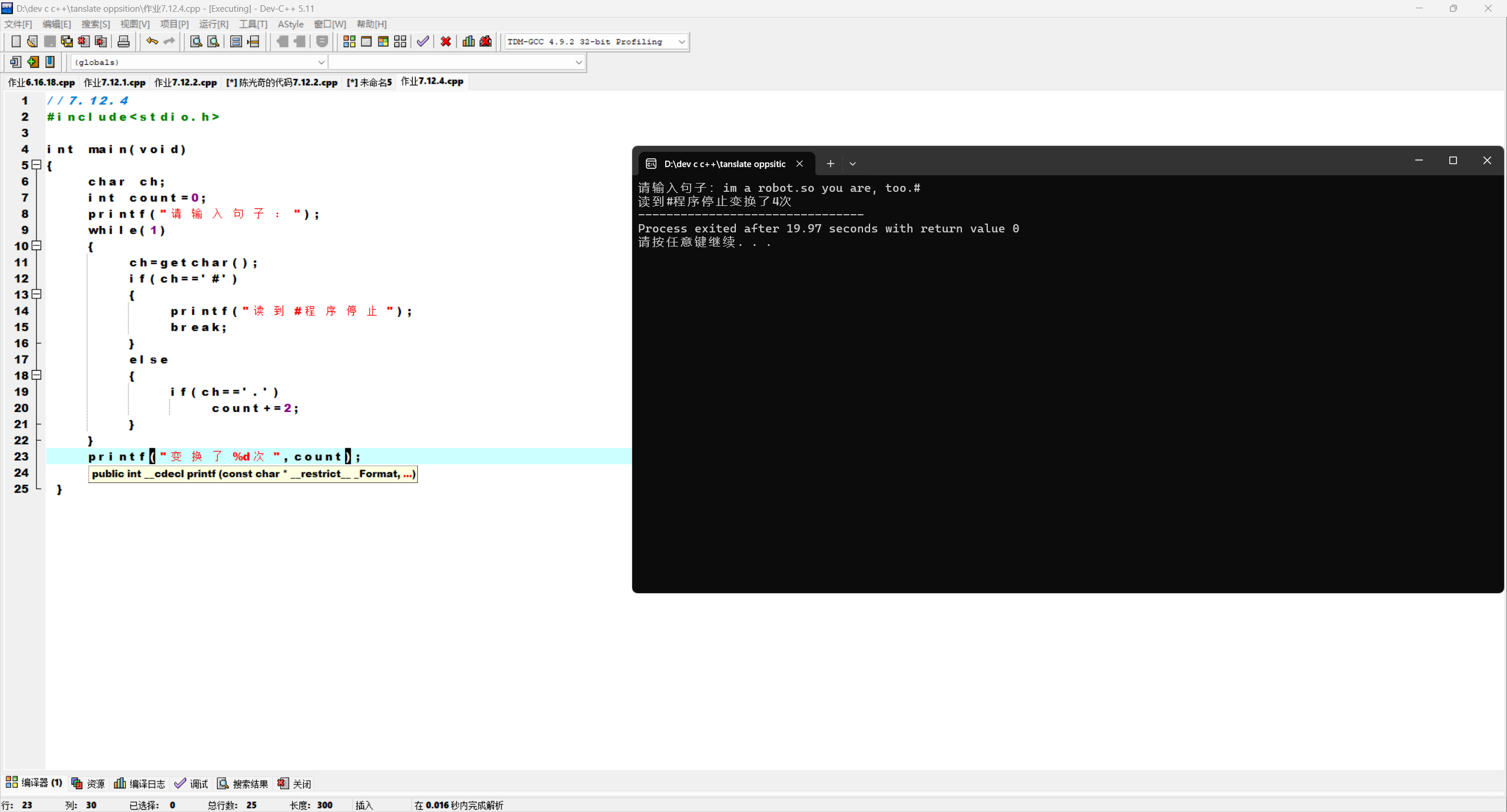Click the Undo arrow icon

pyautogui.click(x=152, y=41)
